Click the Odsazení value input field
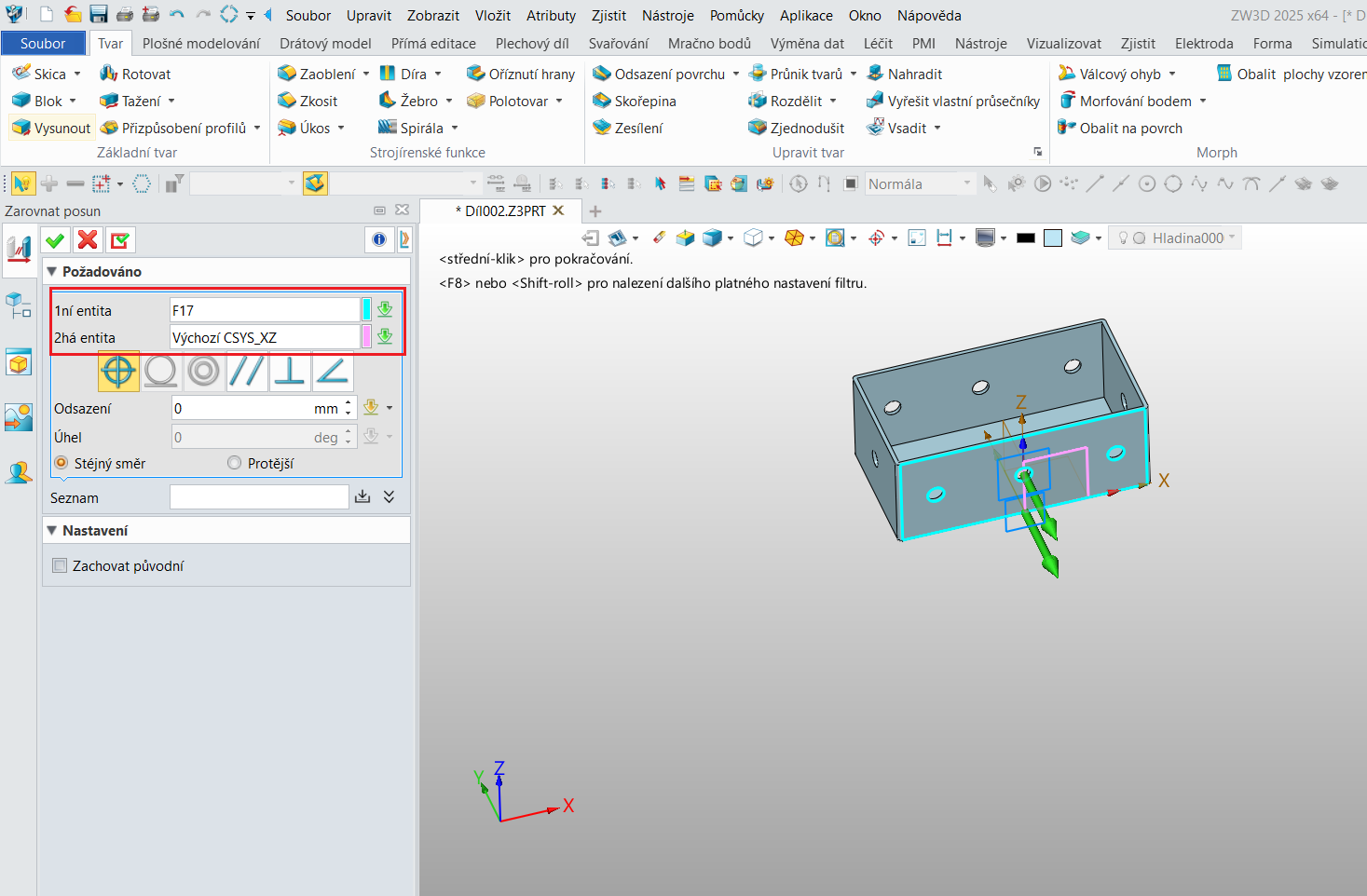Screen dimensions: 1367x896 pyautogui.click(x=256, y=408)
